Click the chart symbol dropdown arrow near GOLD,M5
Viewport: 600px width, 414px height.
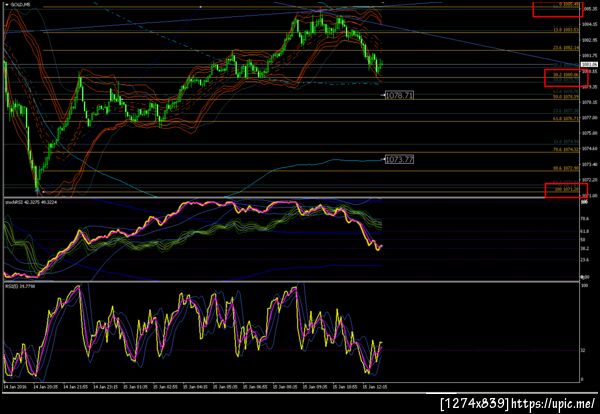(6, 5)
